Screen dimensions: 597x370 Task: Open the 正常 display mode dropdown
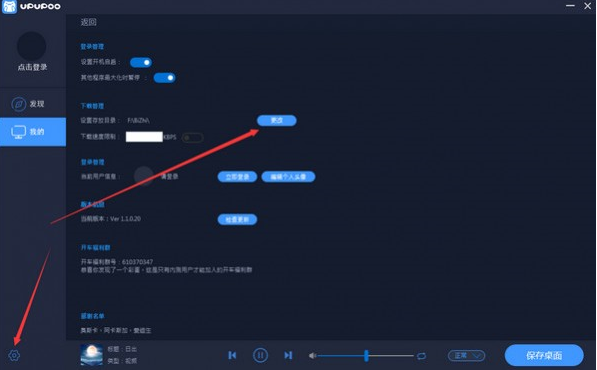[x=466, y=356]
